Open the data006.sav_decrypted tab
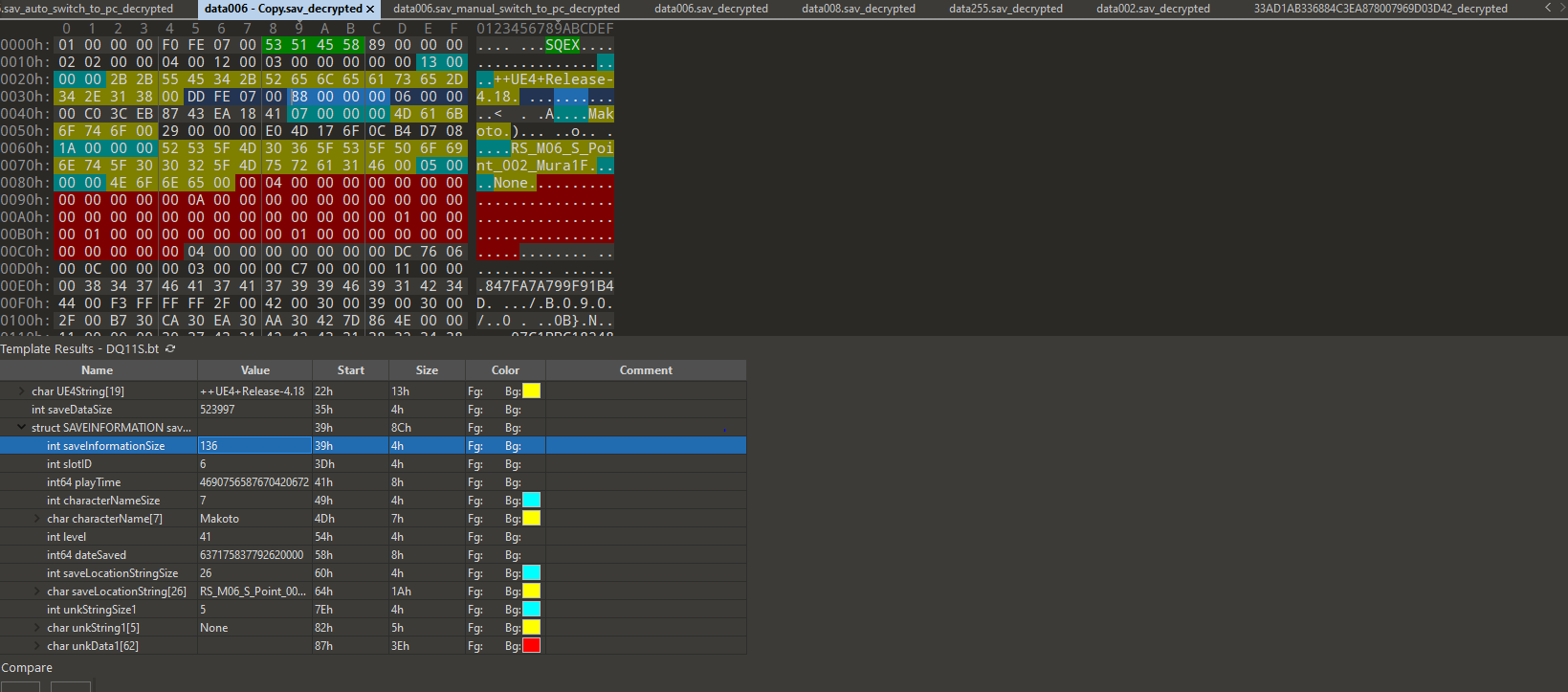Image resolution: width=1568 pixels, height=692 pixels. click(x=711, y=9)
